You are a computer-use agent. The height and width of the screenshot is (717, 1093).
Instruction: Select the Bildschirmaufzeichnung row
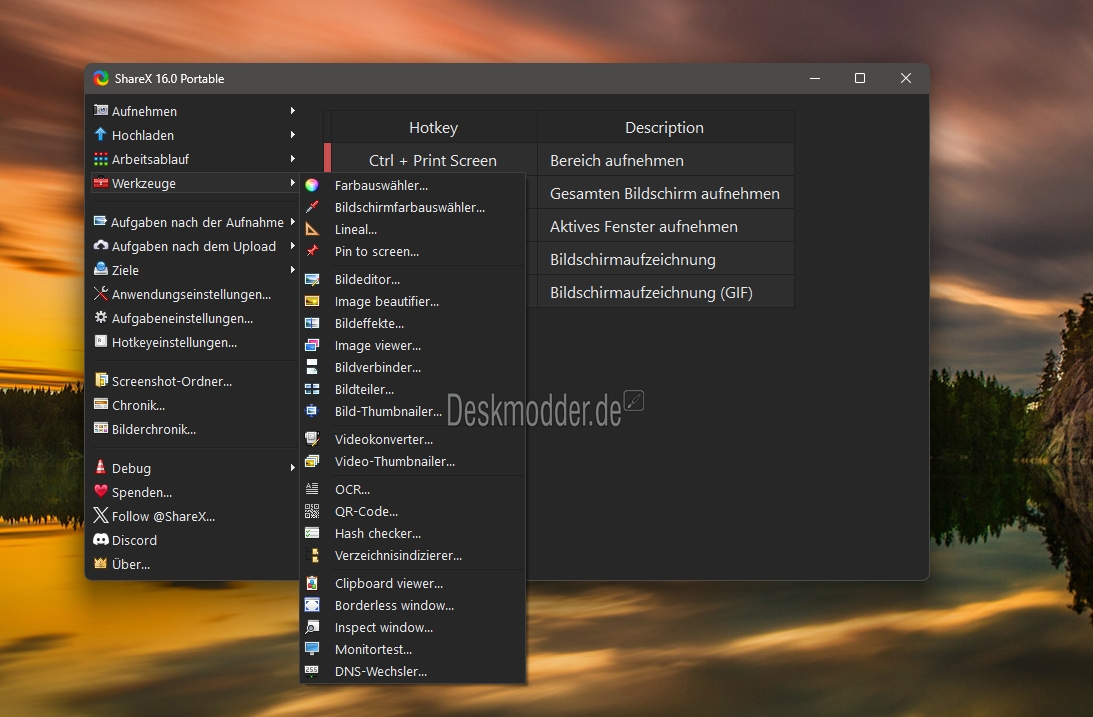[x=666, y=259]
